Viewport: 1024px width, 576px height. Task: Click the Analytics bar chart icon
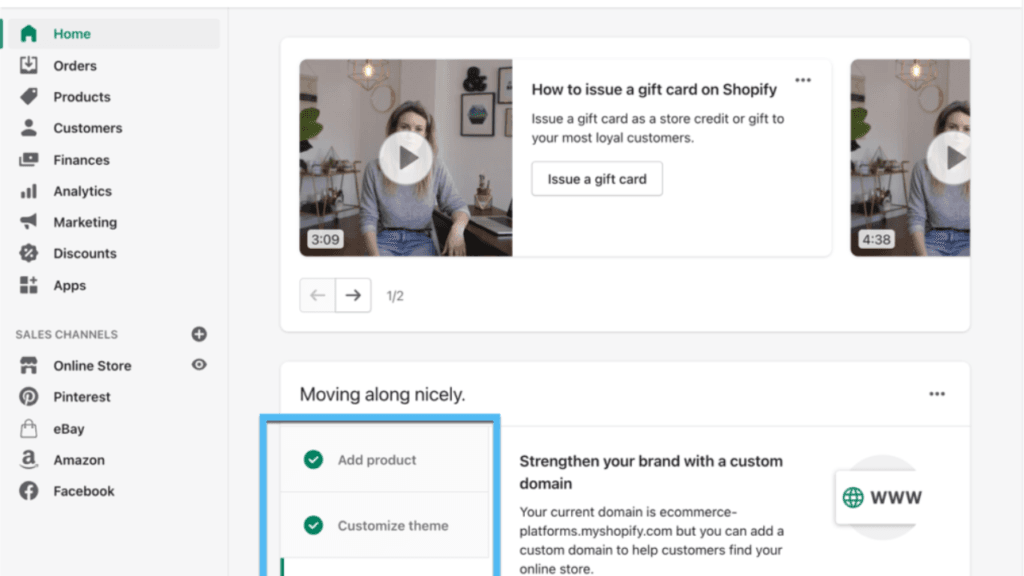pyautogui.click(x=28, y=191)
